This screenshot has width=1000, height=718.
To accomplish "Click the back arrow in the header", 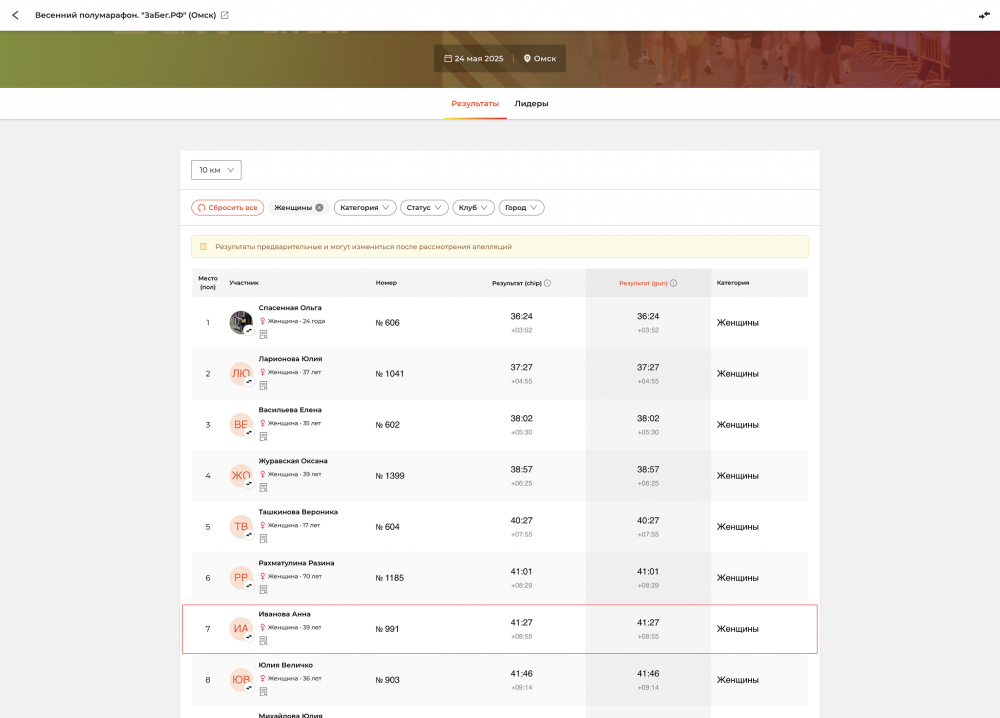I will (x=15, y=15).
